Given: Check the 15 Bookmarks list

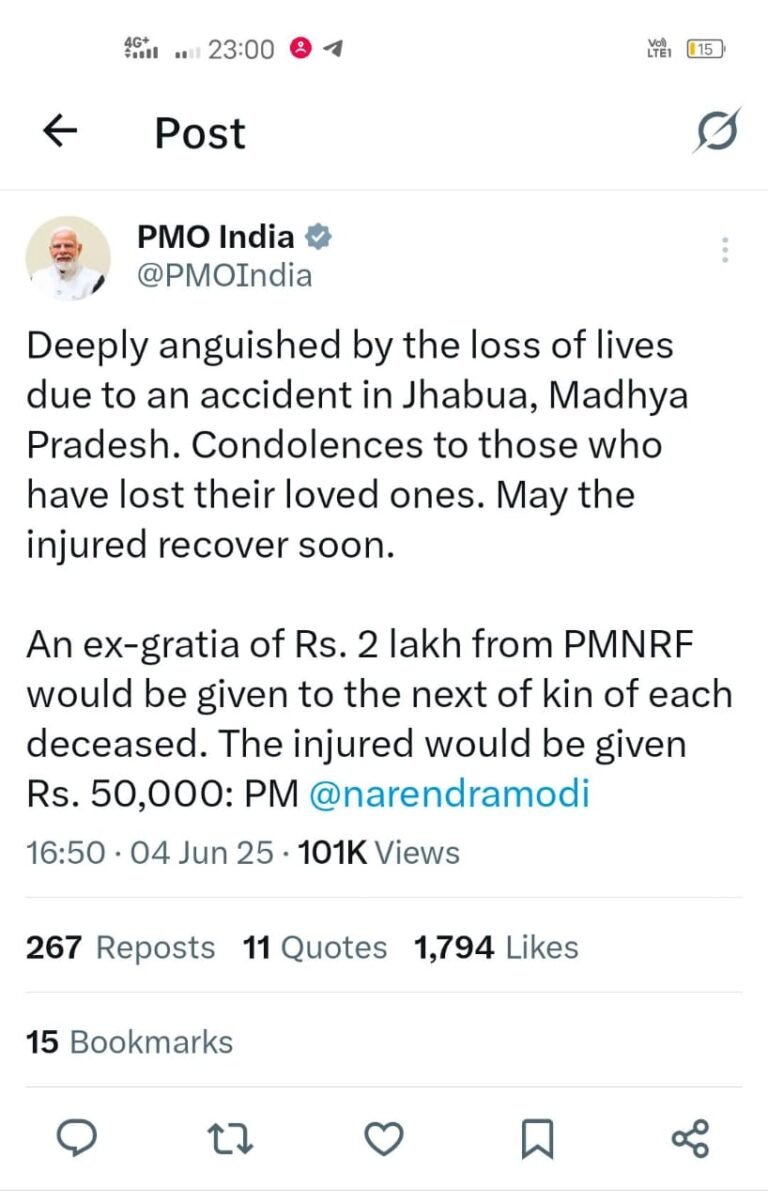Looking at the screenshot, I should [x=128, y=1043].
